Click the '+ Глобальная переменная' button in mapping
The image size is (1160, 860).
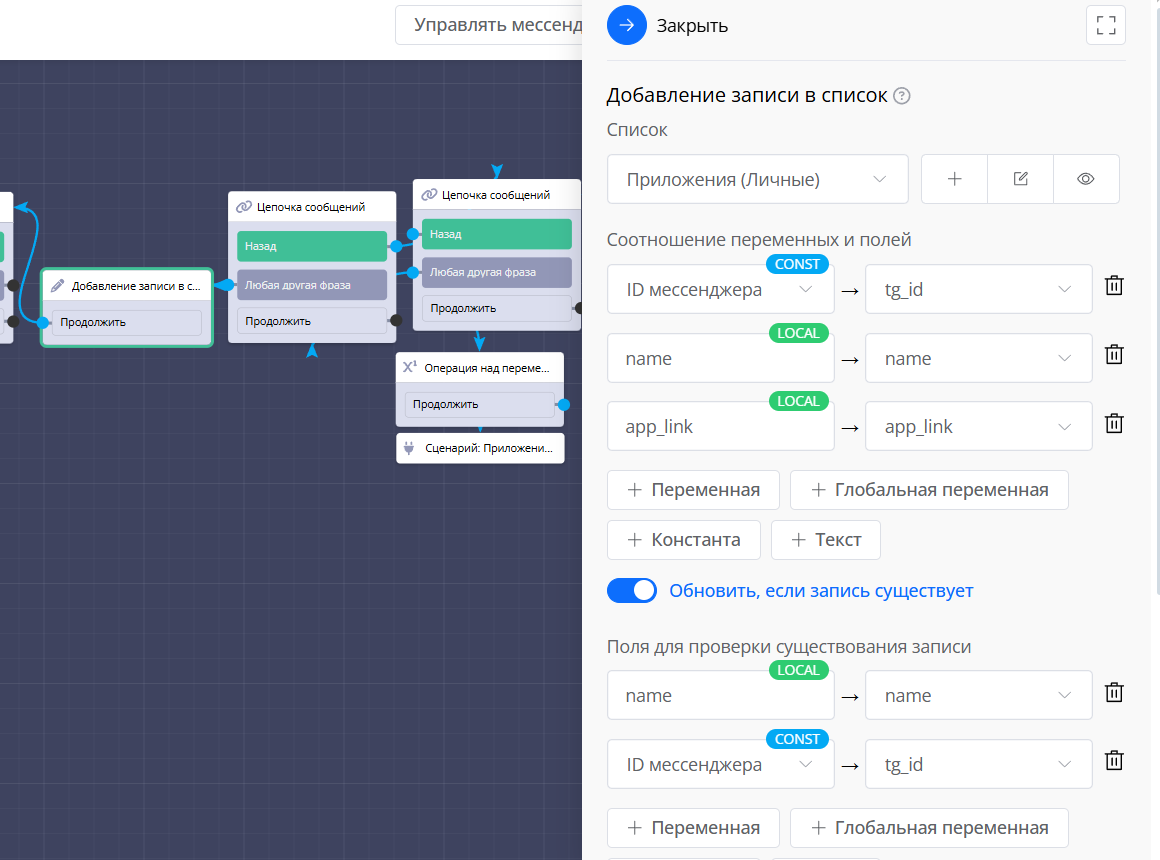pyautogui.click(x=929, y=490)
